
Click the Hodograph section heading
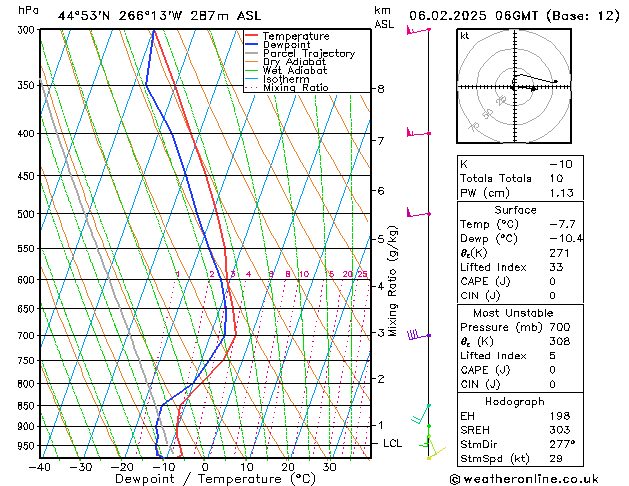(x=515, y=401)
